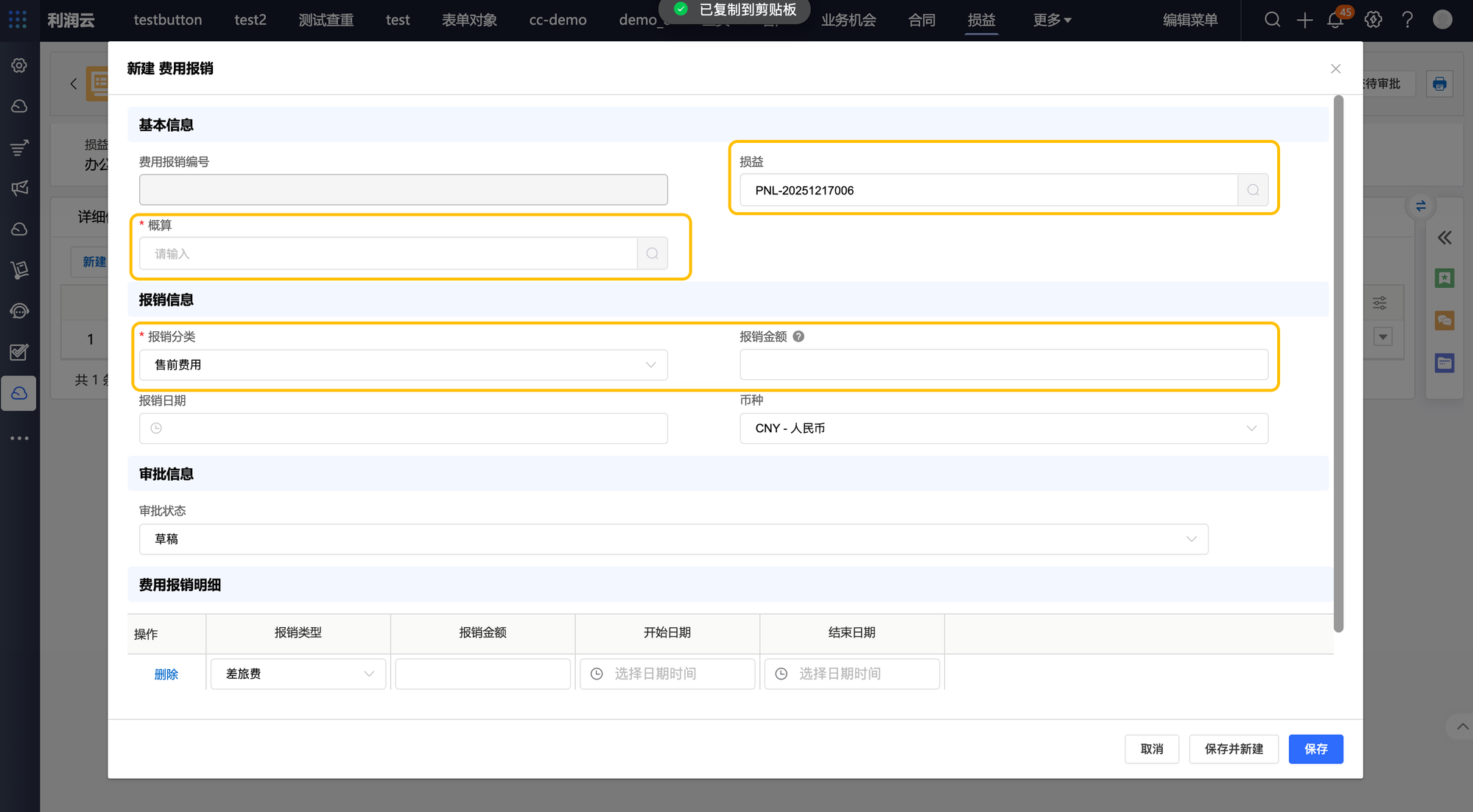
Task: Click the 报销金额 help question mark icon
Action: [x=798, y=336]
